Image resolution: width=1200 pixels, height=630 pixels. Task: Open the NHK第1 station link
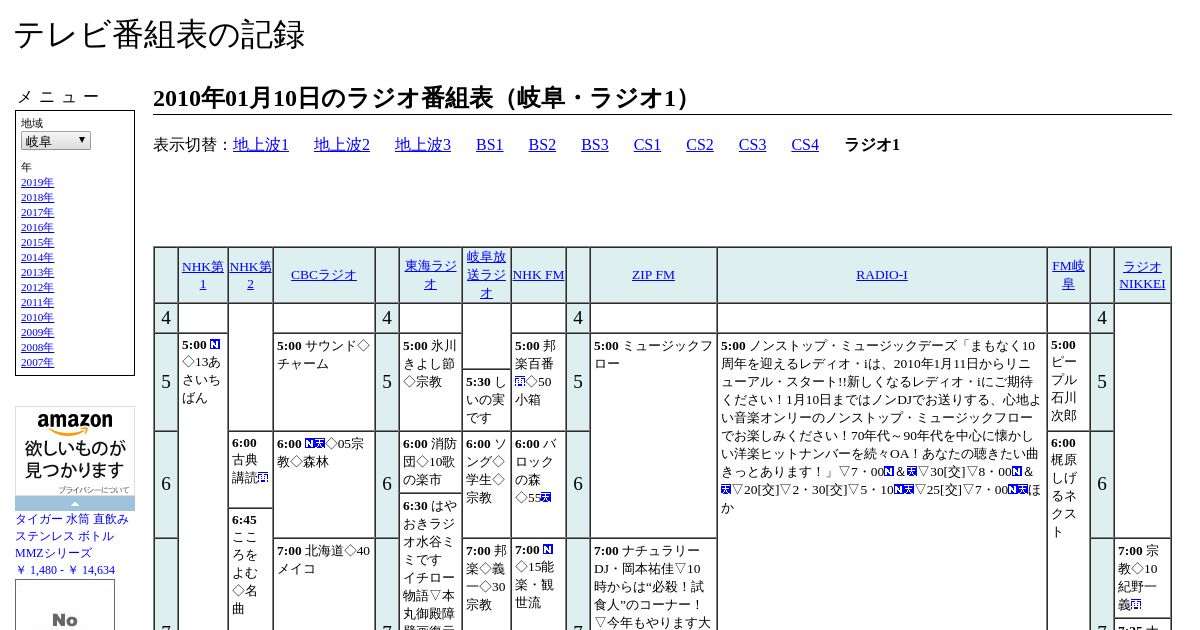[x=203, y=275]
